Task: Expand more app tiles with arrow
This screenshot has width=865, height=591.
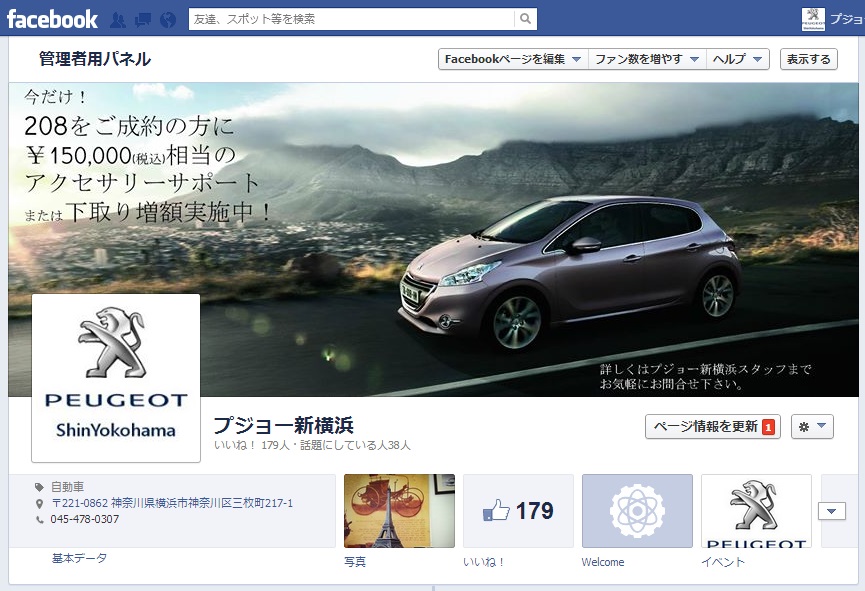Action: click(x=832, y=511)
